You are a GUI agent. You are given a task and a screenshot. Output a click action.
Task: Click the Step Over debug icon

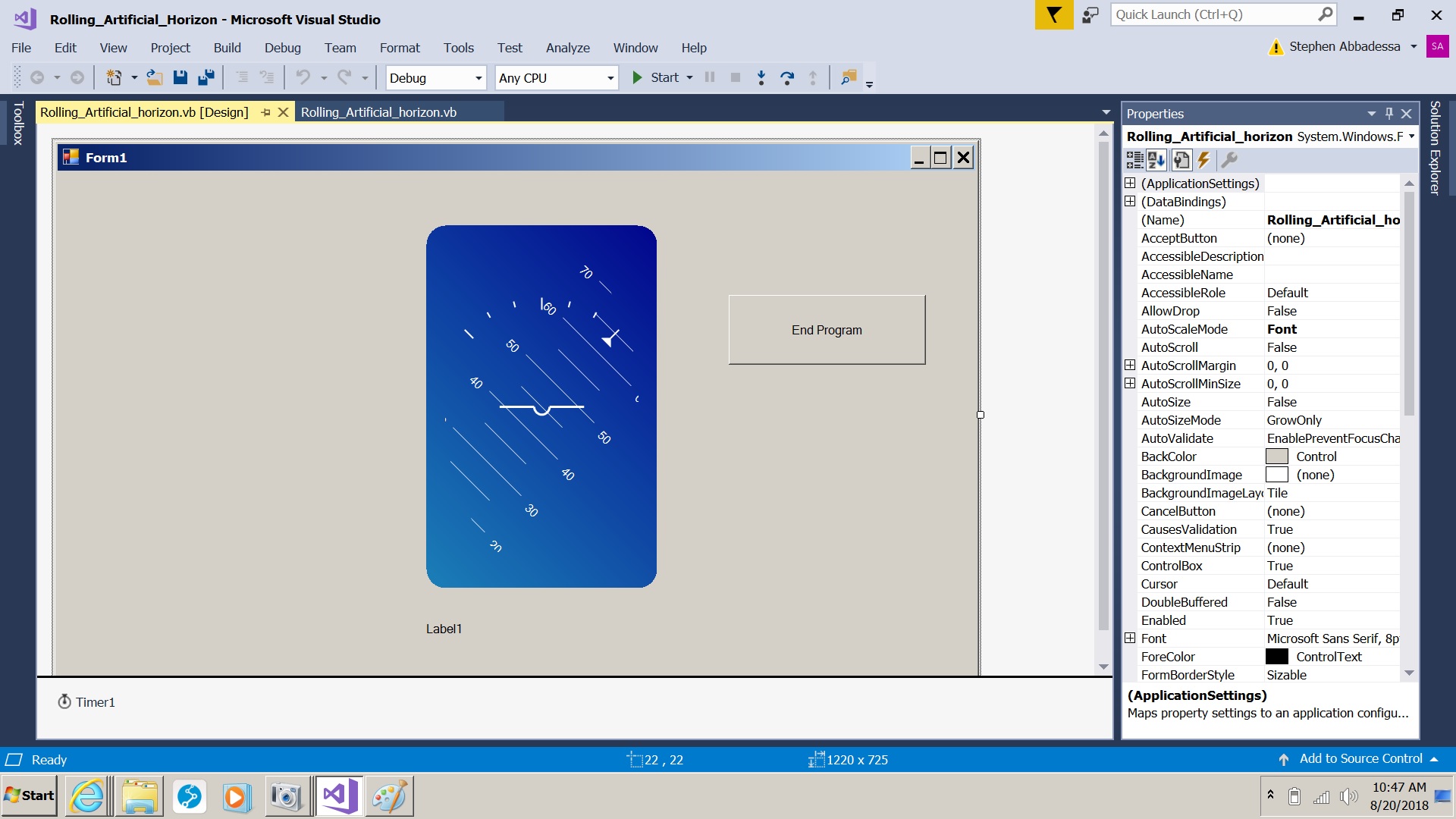[787, 77]
